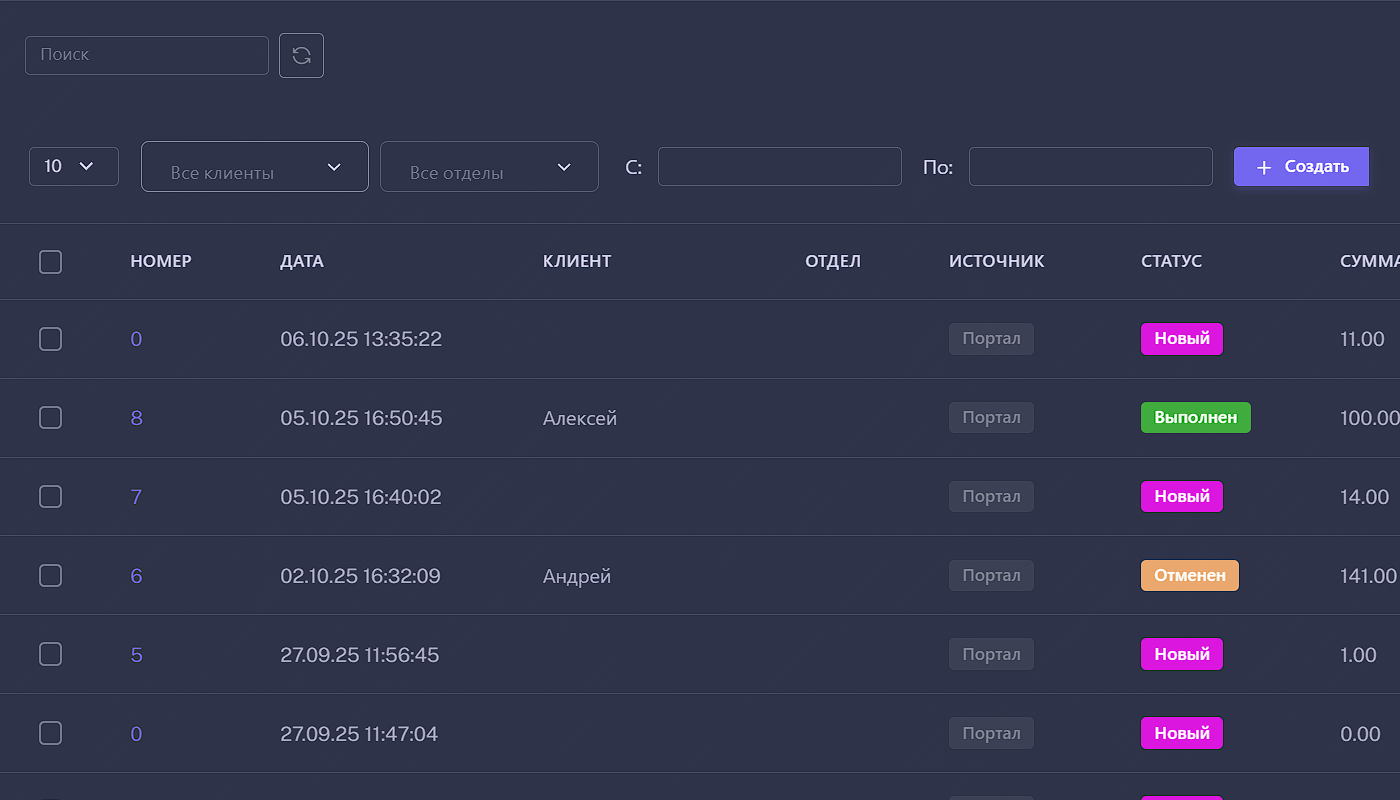Click the Выполнен status badge
Screen dimensions: 1400x800
click(1195, 418)
